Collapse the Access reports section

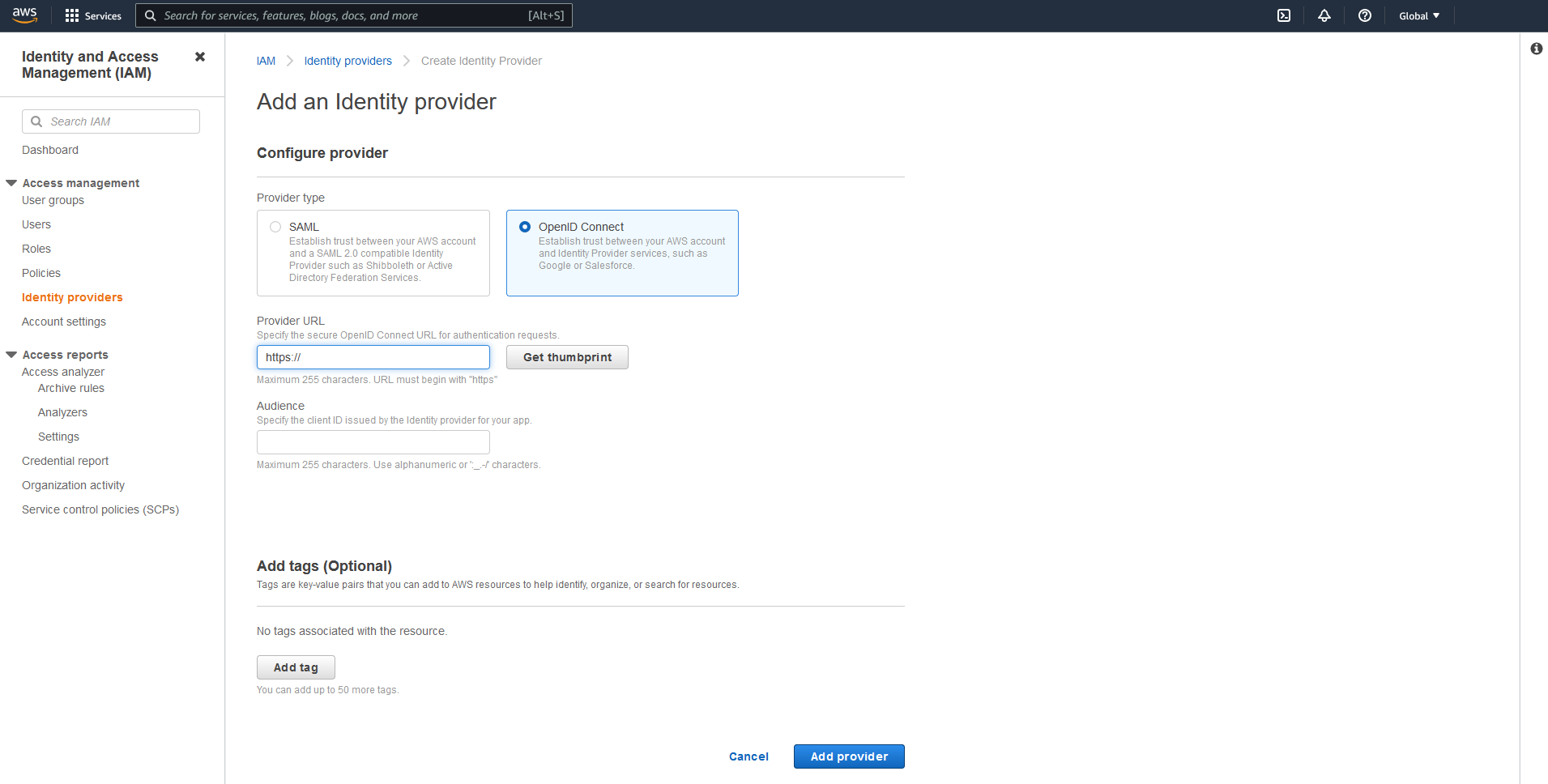coord(11,355)
